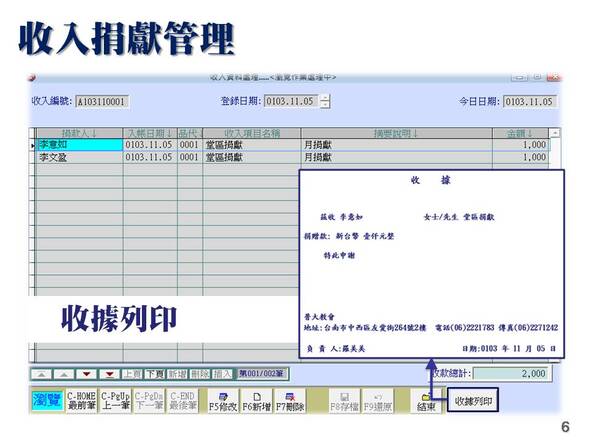The width and height of the screenshot is (590, 443).
Task: Click the 收款總計 total field showing 2,000
Action: coord(512,374)
